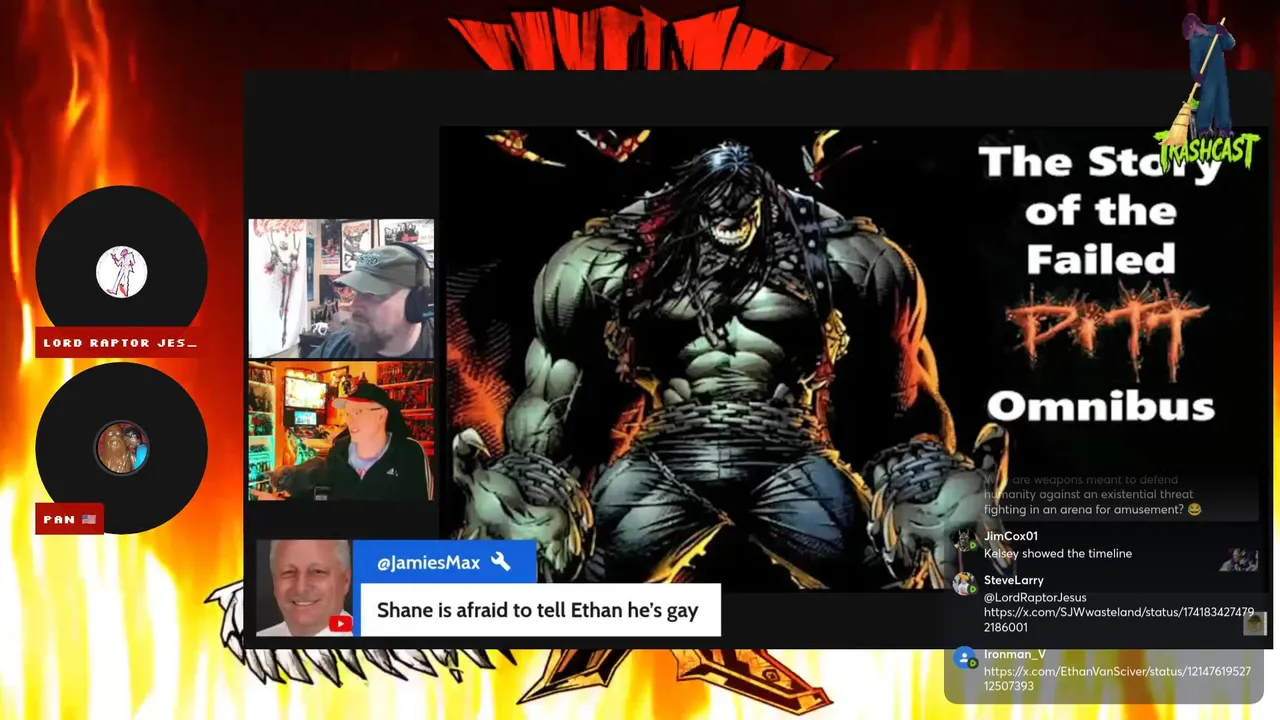Click the JimCox01 username in chat
This screenshot has height=720, width=1280.
click(1011, 536)
